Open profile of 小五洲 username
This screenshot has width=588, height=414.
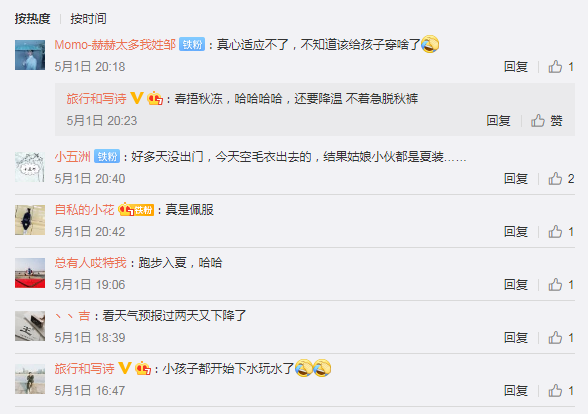pos(72,156)
